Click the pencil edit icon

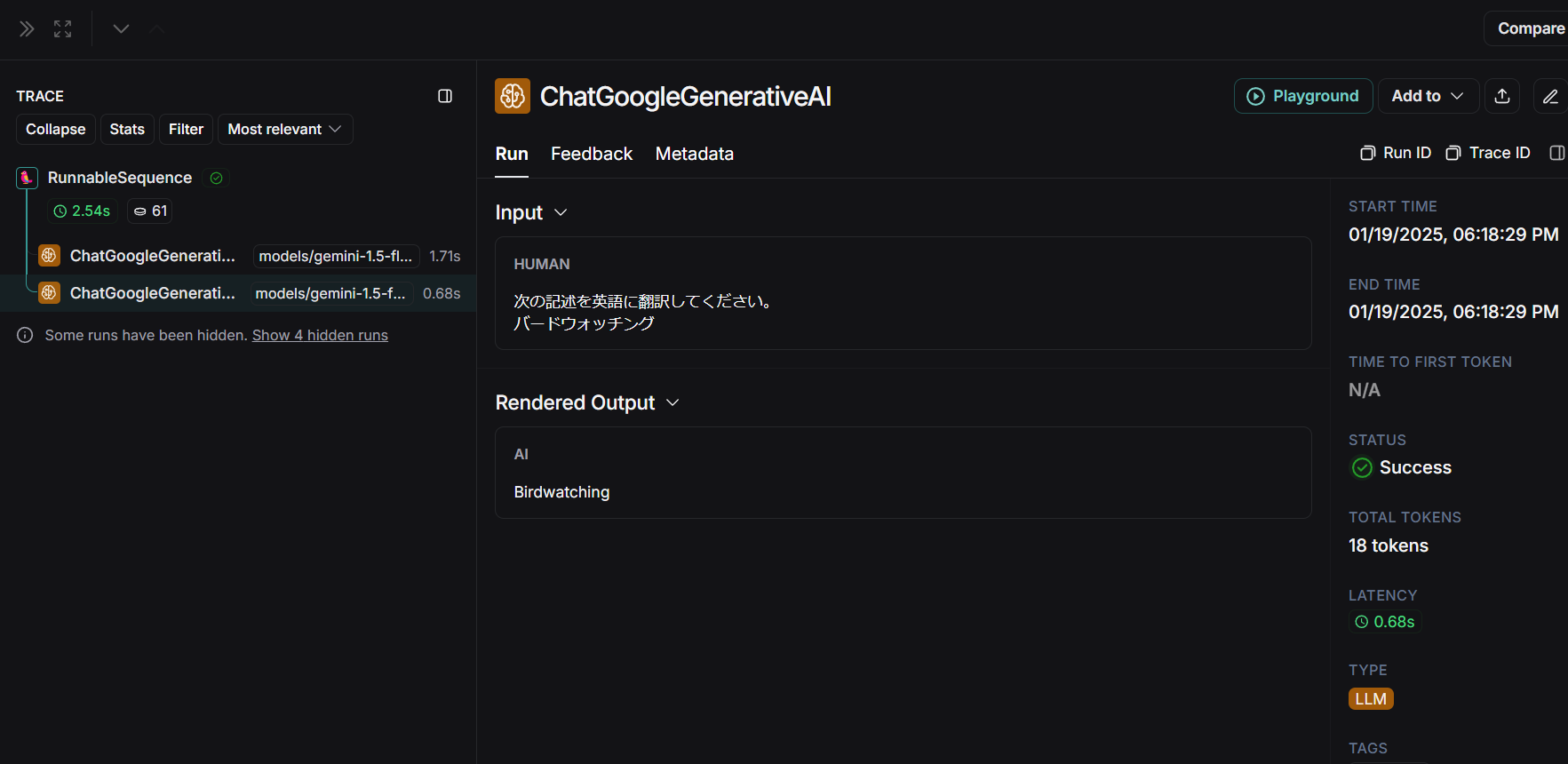coord(1550,96)
